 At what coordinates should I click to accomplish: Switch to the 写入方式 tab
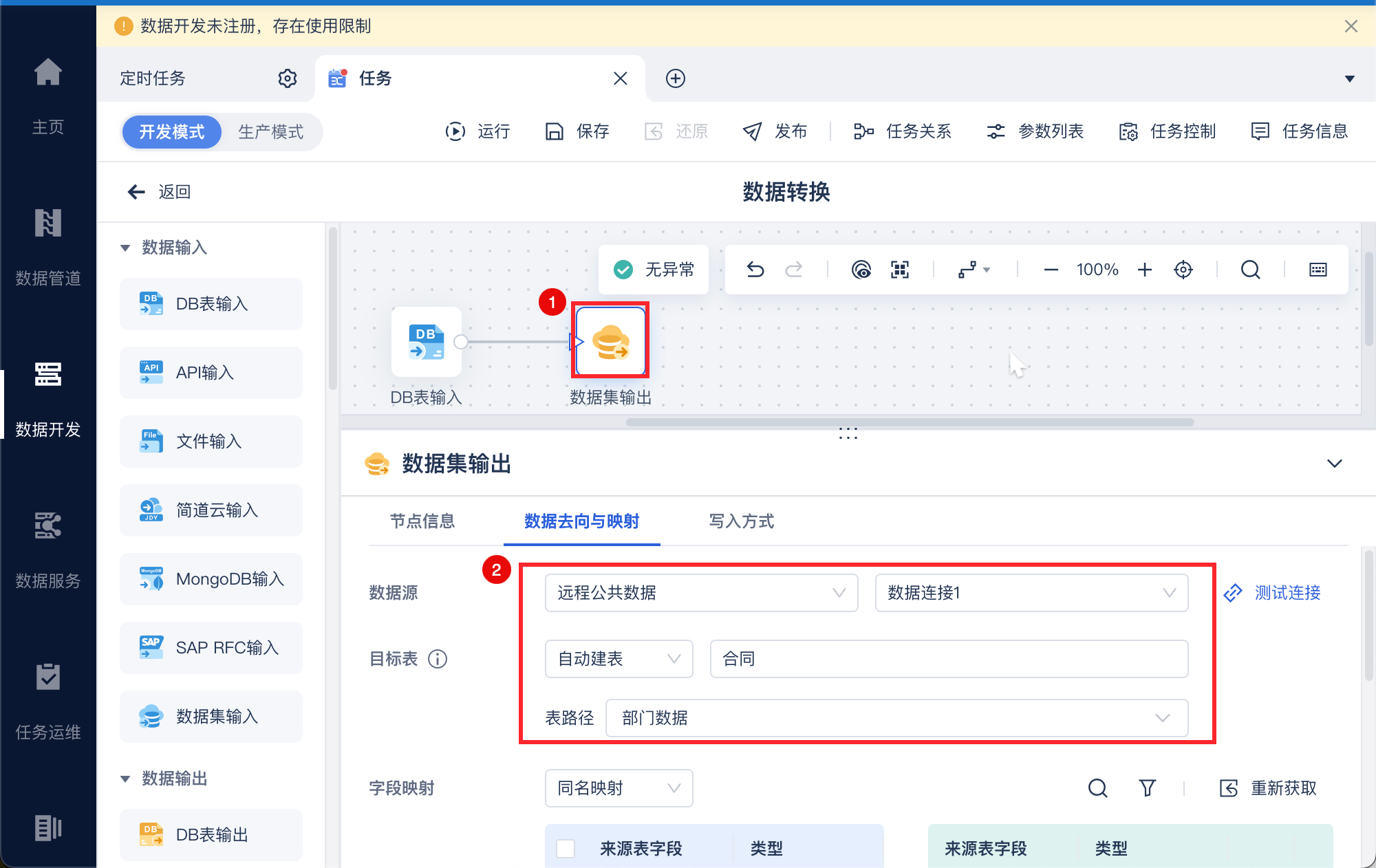click(741, 521)
